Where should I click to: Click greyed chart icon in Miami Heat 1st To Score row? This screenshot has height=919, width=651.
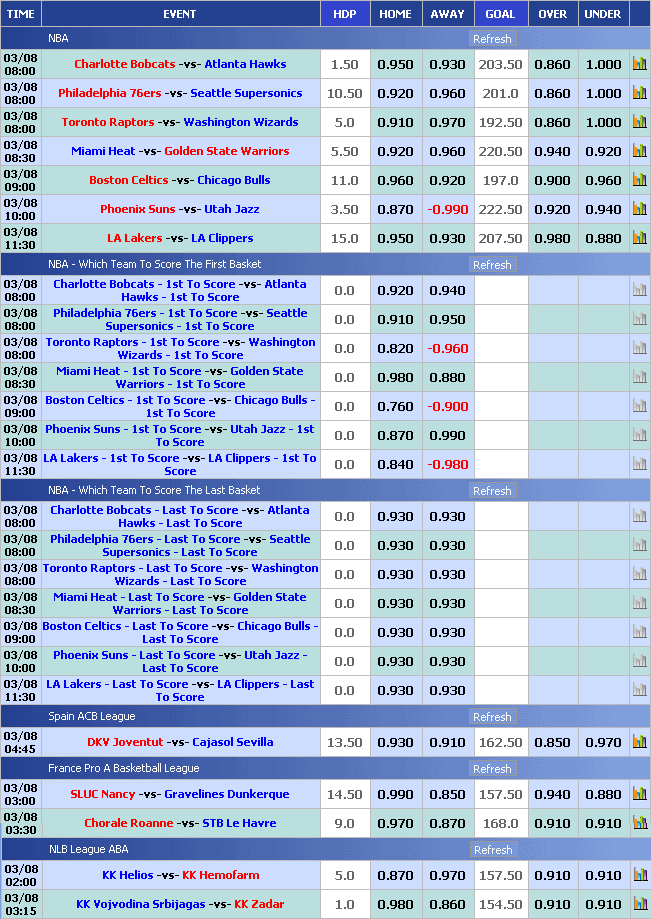point(639,377)
